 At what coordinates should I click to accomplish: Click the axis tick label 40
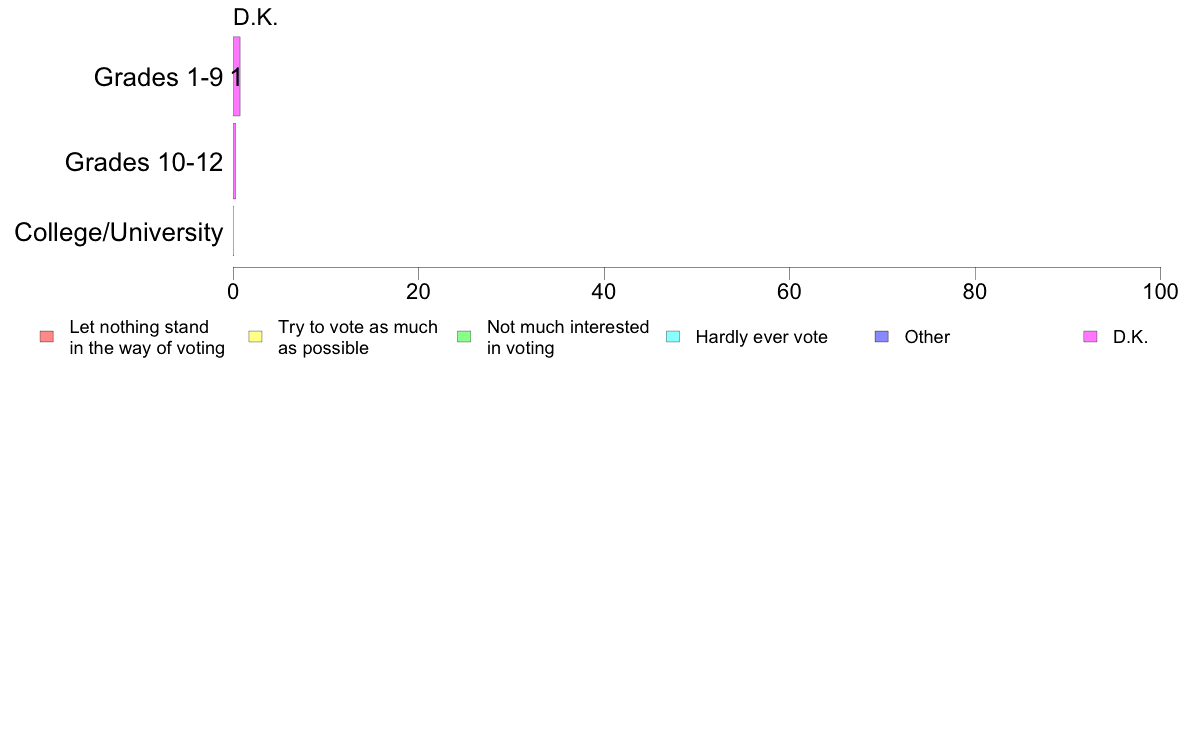604,292
